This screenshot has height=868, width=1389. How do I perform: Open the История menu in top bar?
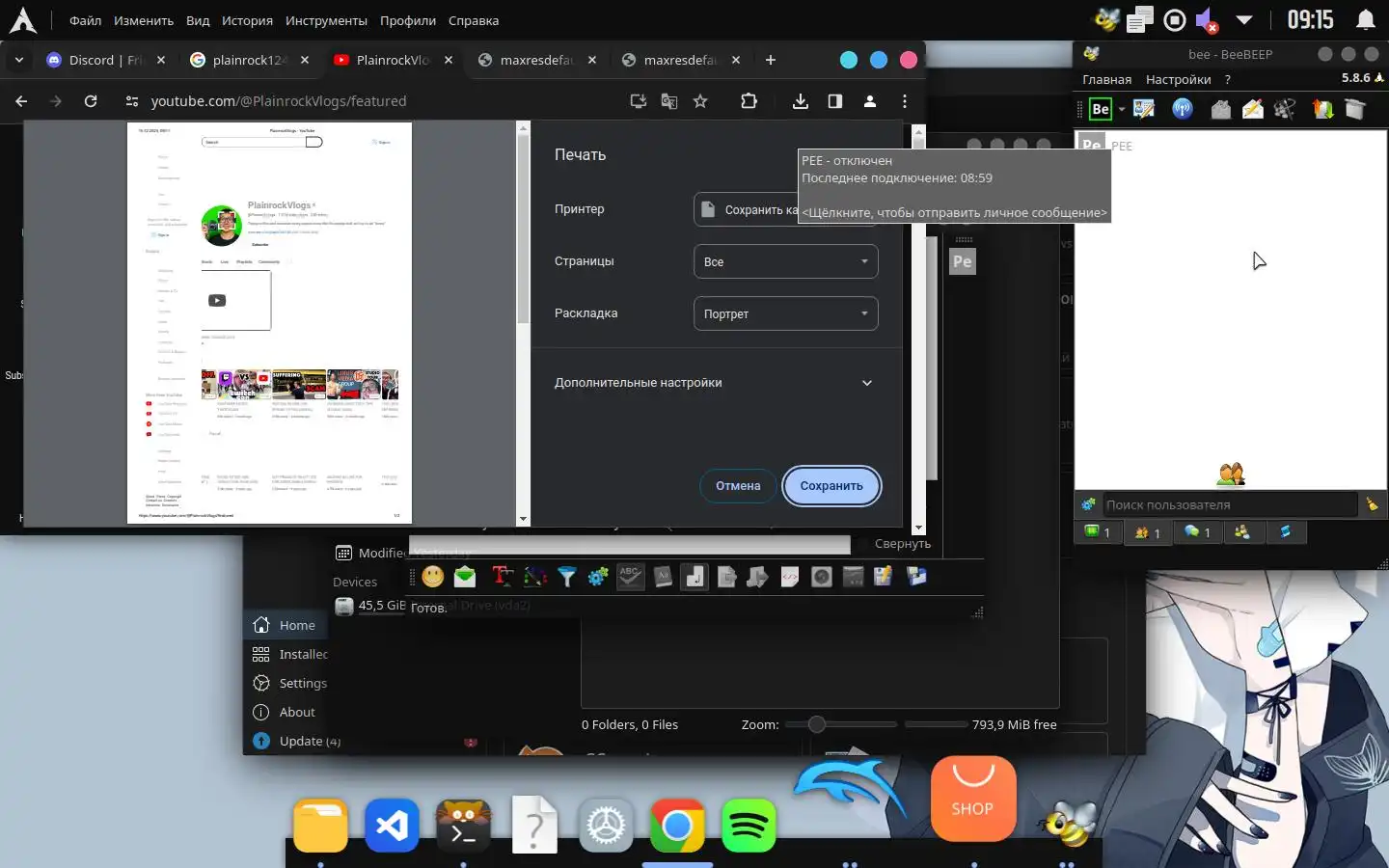tap(247, 20)
